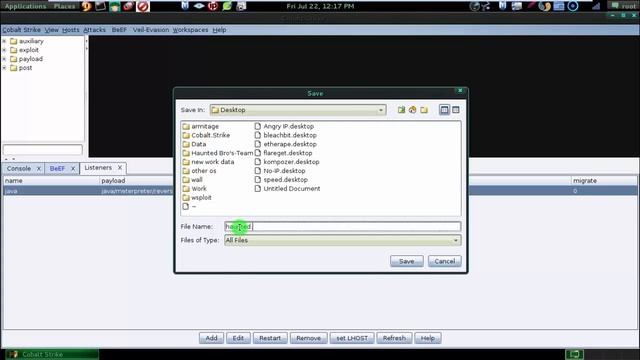Screen dimensions: 640x360
Task: Jump to the Home folder in Save dialog
Action: coord(413,110)
